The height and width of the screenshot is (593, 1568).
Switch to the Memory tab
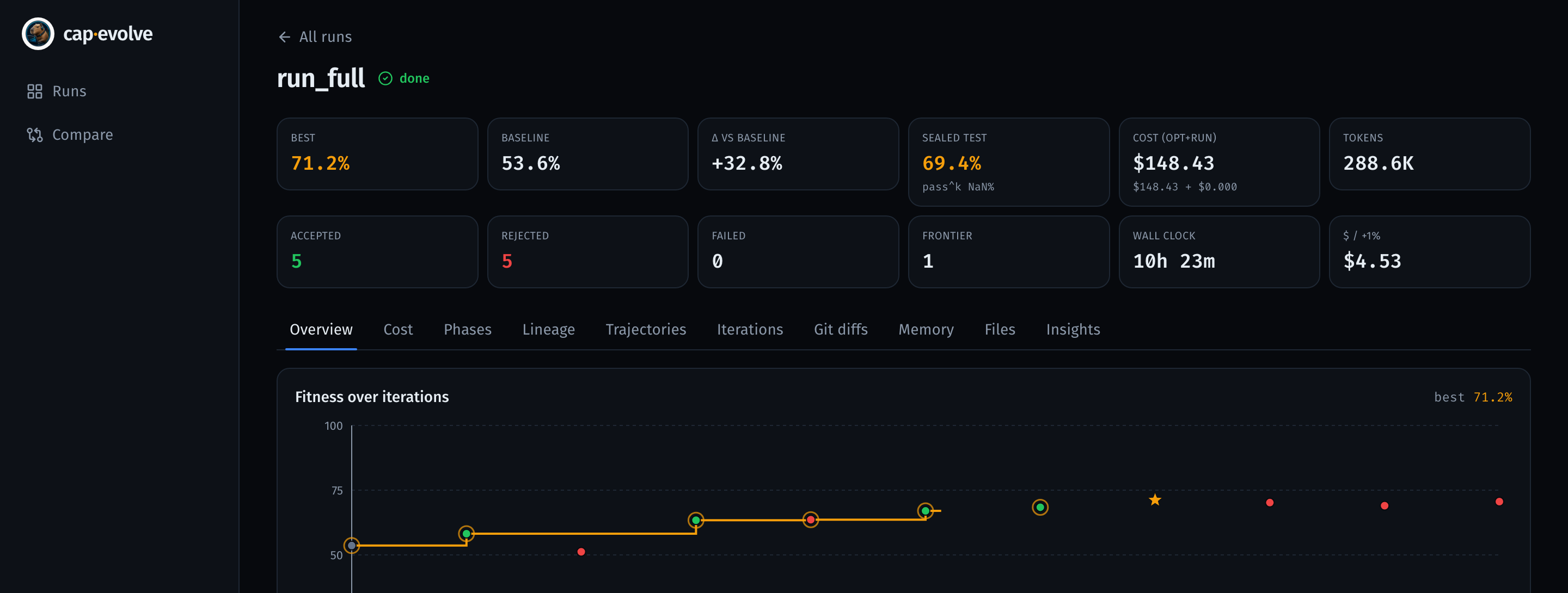pos(926,329)
